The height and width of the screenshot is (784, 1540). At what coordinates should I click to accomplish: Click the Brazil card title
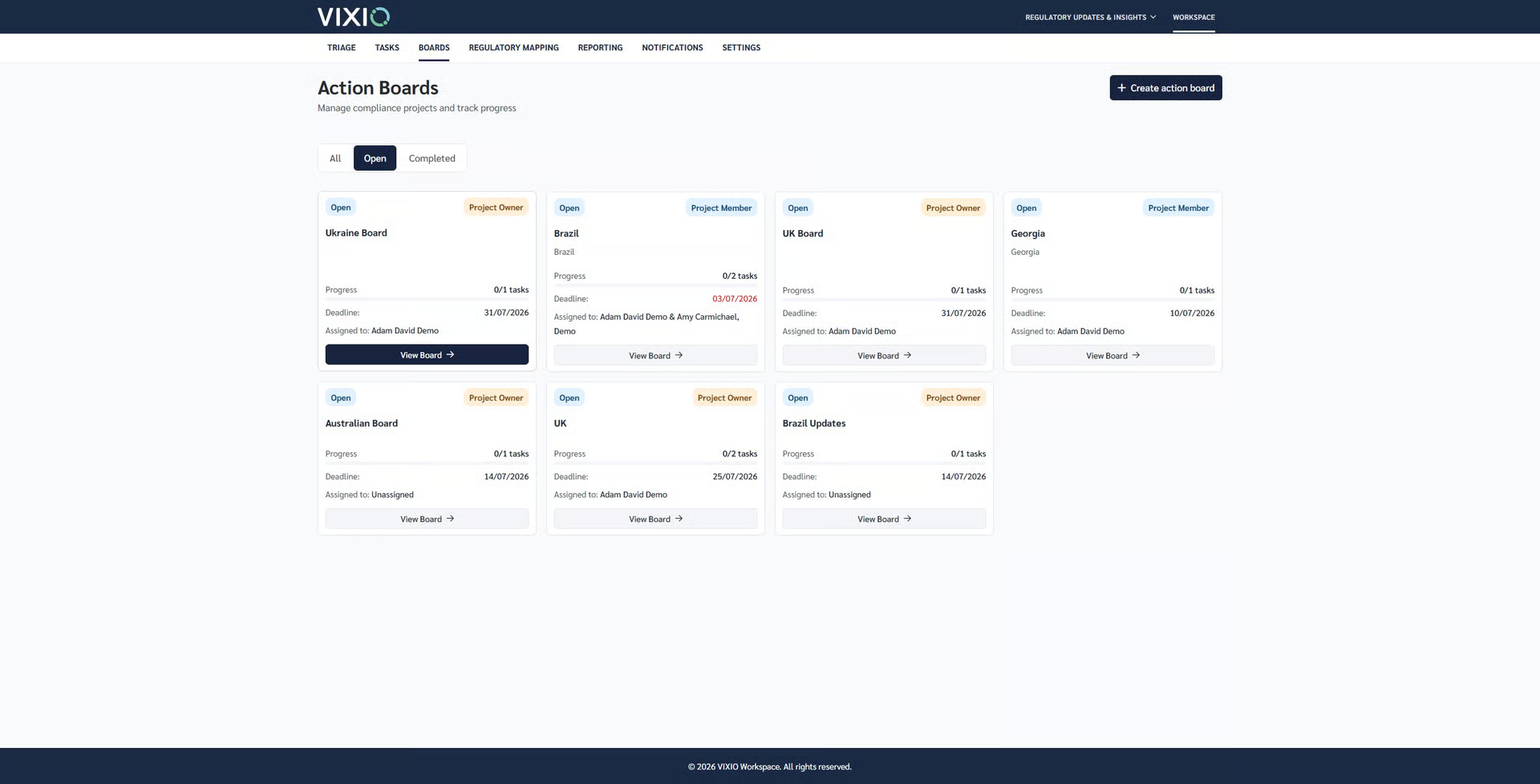point(566,233)
